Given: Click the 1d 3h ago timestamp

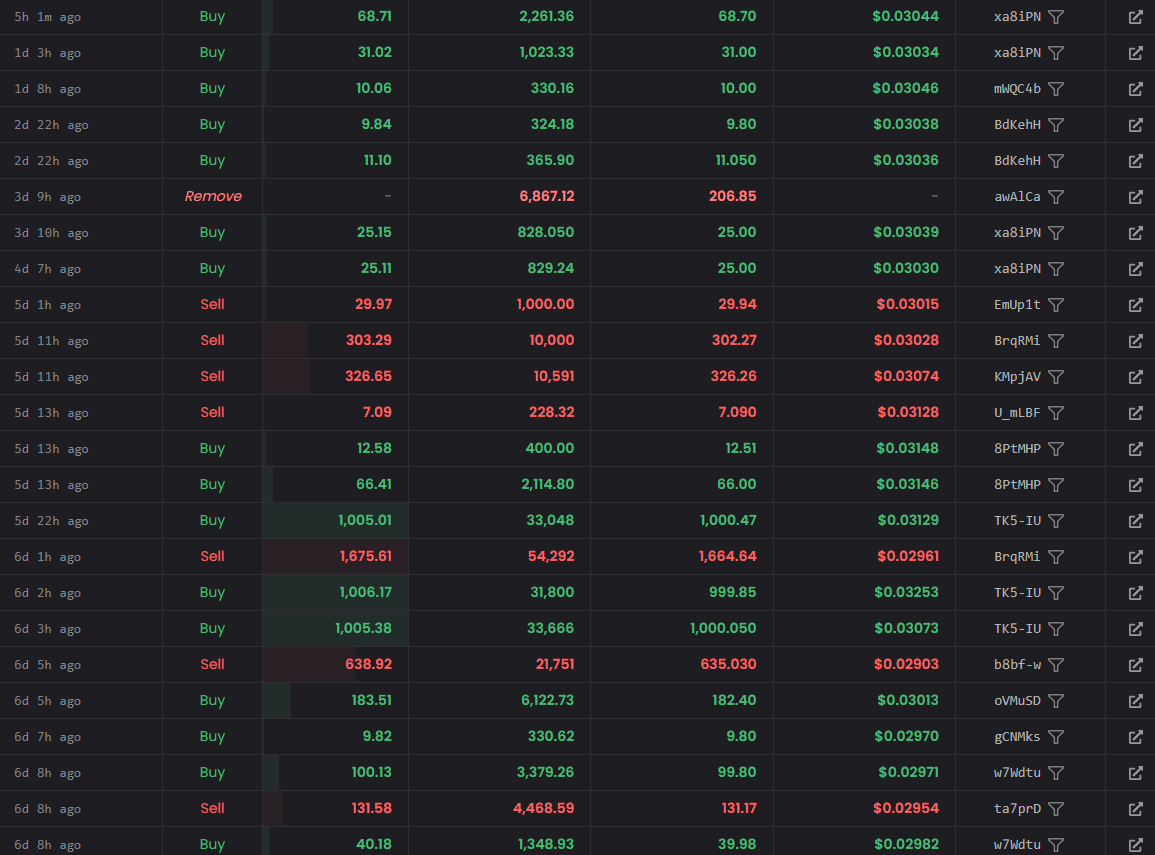Looking at the screenshot, I should tap(47, 53).
